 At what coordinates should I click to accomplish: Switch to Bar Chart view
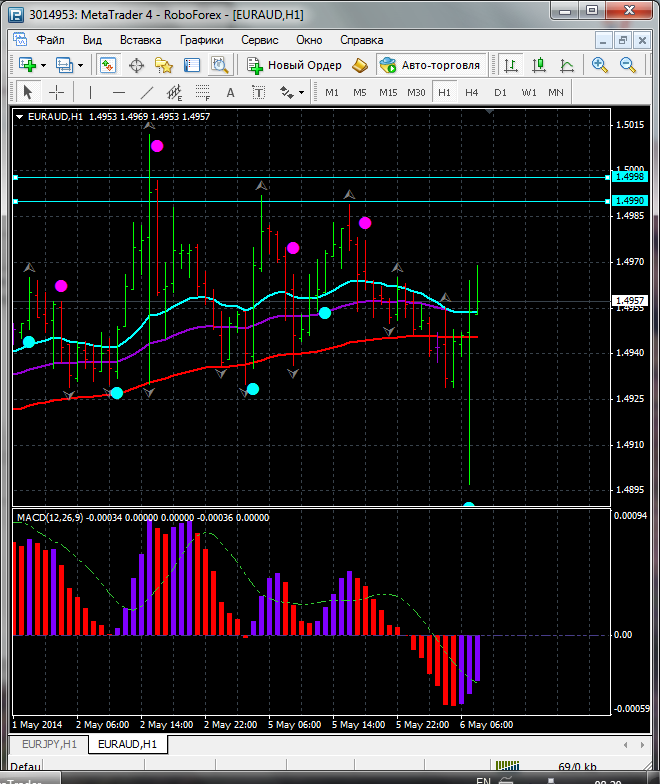[511, 65]
